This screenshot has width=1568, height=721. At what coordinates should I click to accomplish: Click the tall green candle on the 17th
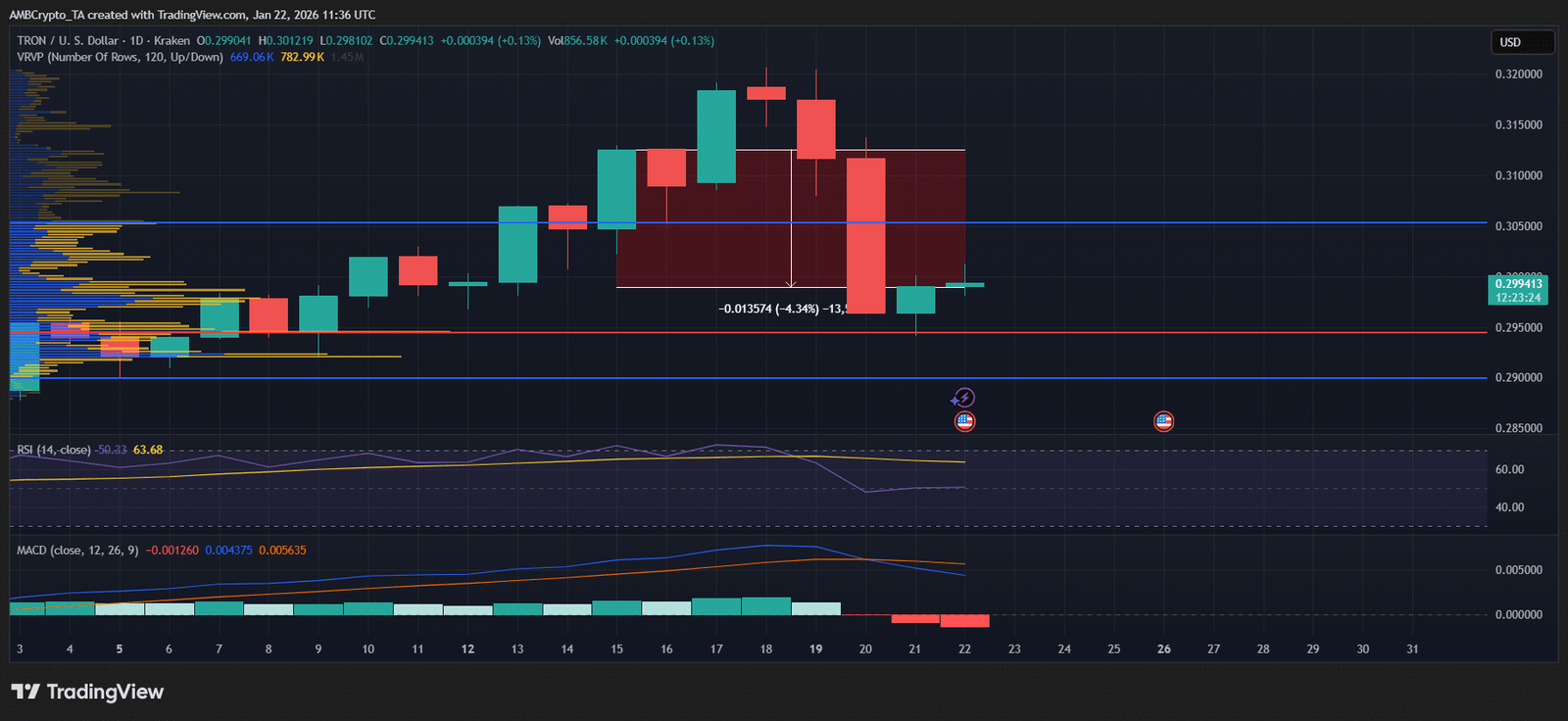[x=716, y=136]
